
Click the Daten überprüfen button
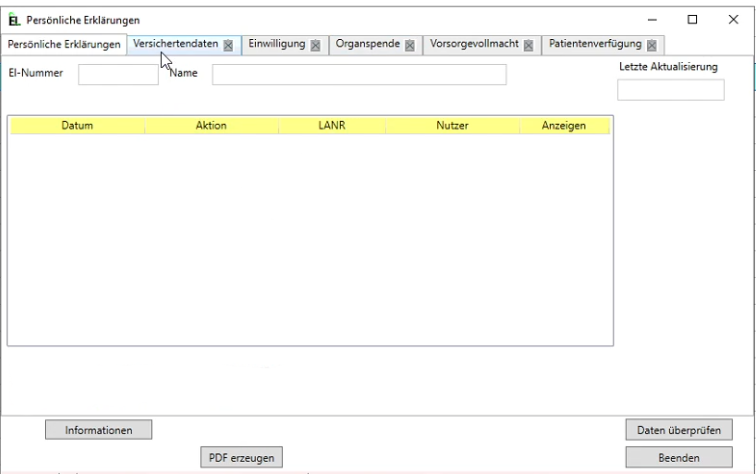click(679, 429)
